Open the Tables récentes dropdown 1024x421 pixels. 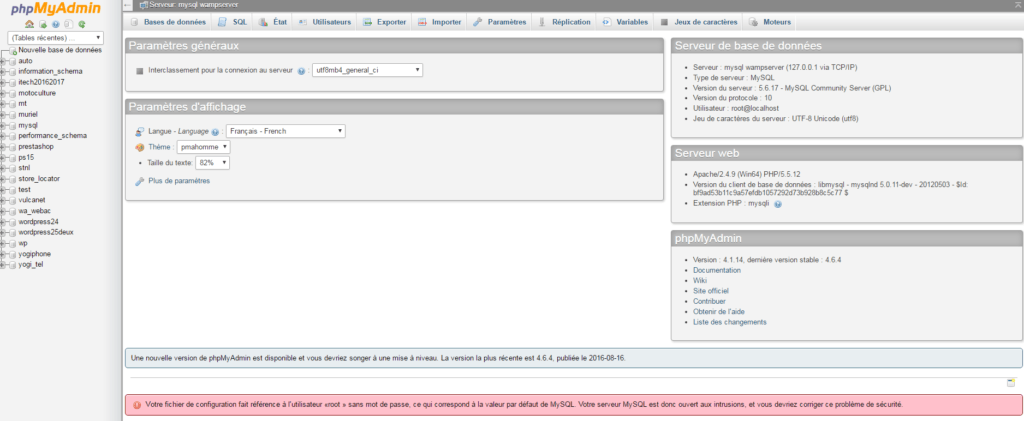(x=56, y=38)
